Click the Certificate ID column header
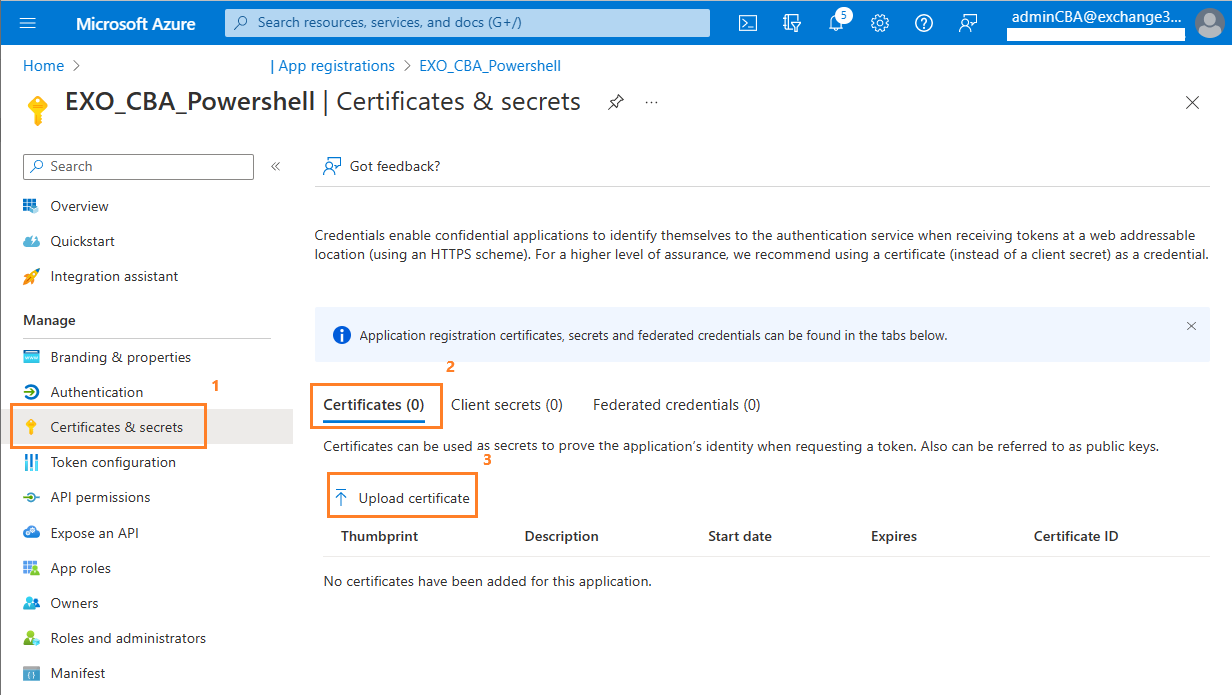This screenshot has height=695, width=1232. [x=1076, y=536]
